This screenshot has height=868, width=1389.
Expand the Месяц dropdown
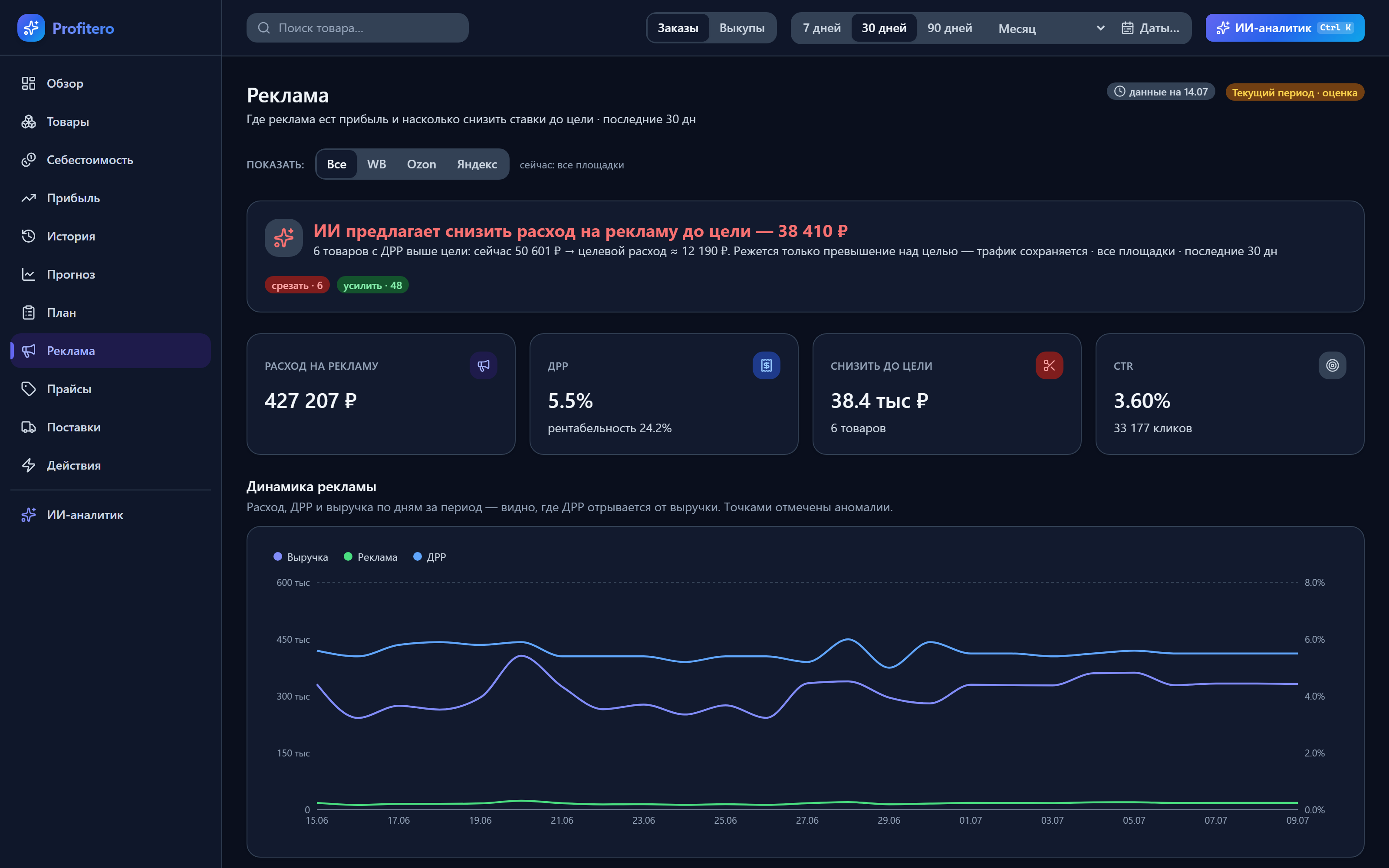click(x=1051, y=28)
